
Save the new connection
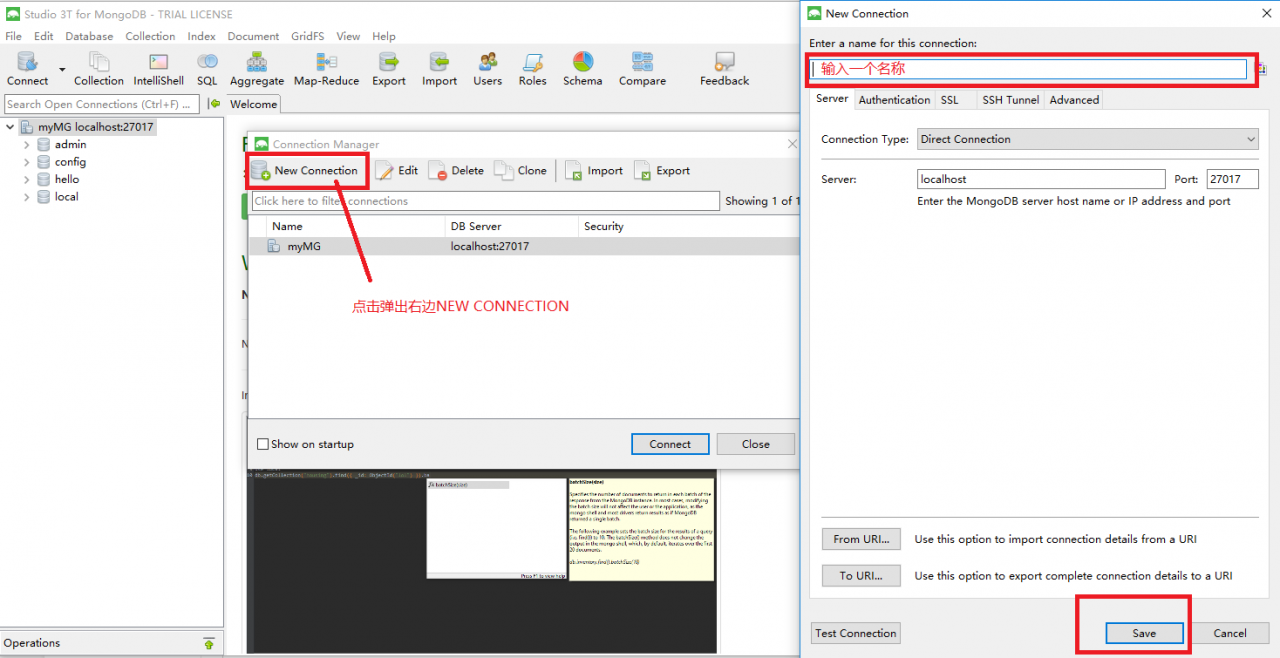click(1143, 633)
